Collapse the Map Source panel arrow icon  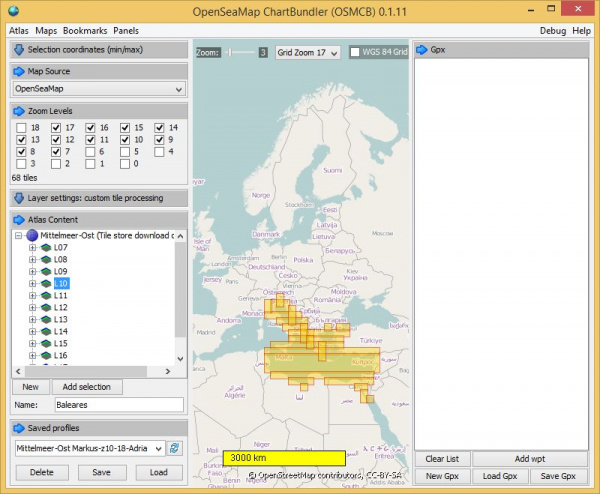click(20, 71)
